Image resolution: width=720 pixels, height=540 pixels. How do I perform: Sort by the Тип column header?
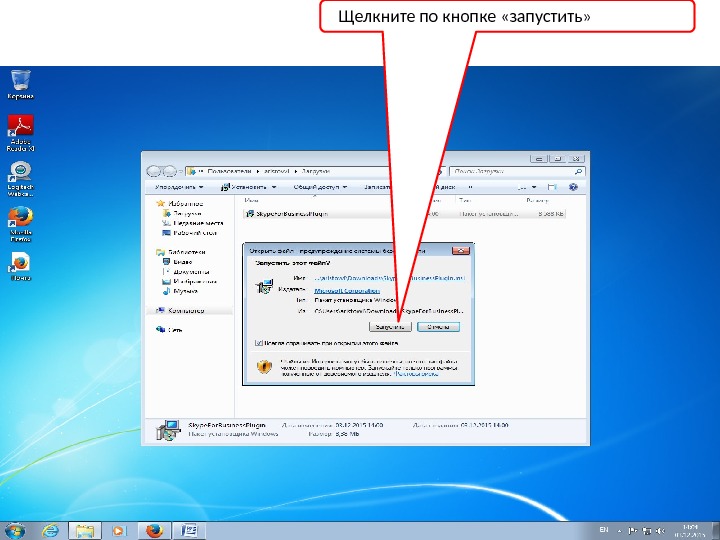[465, 201]
